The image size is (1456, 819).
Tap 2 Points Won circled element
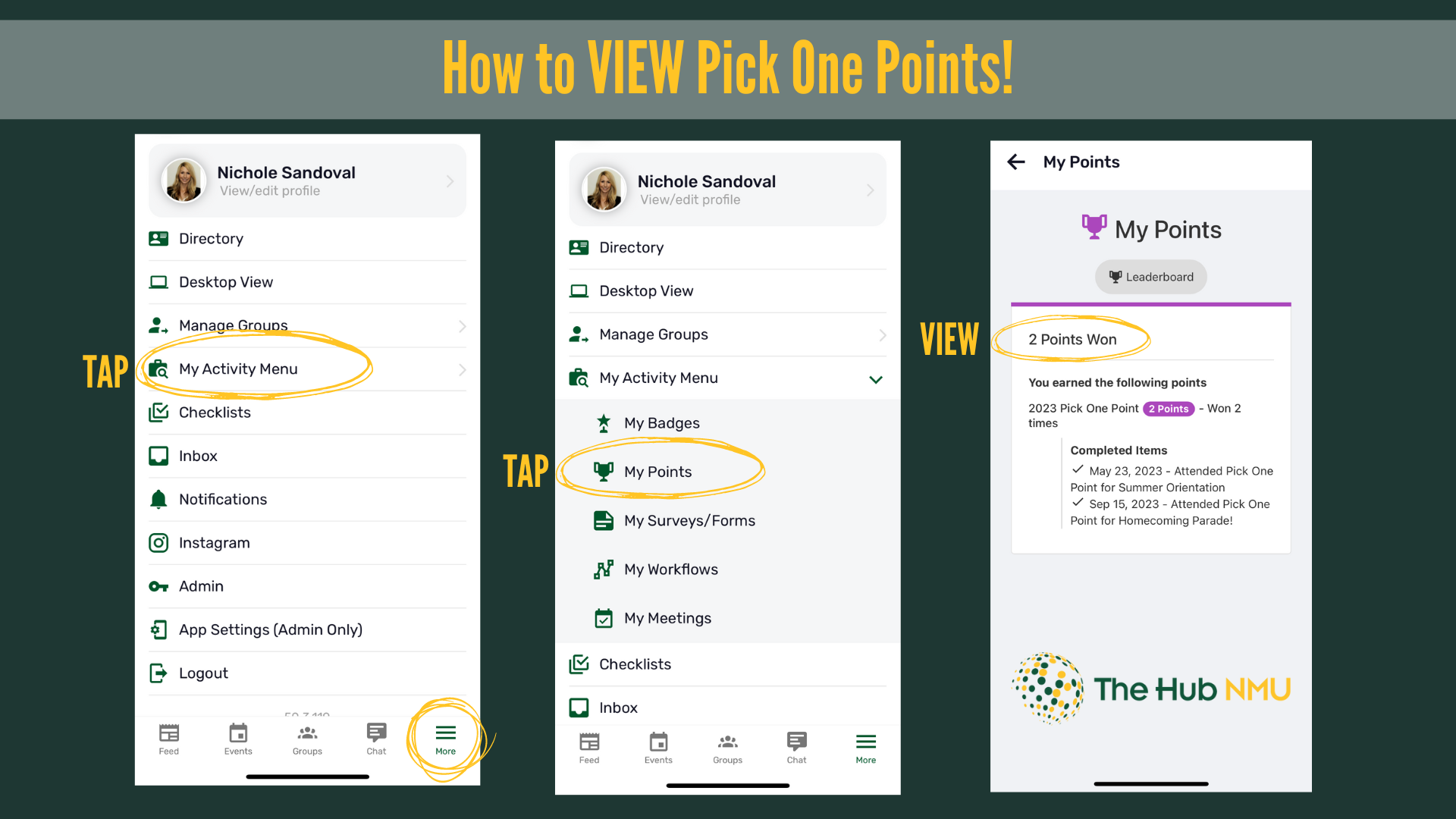(x=1074, y=339)
